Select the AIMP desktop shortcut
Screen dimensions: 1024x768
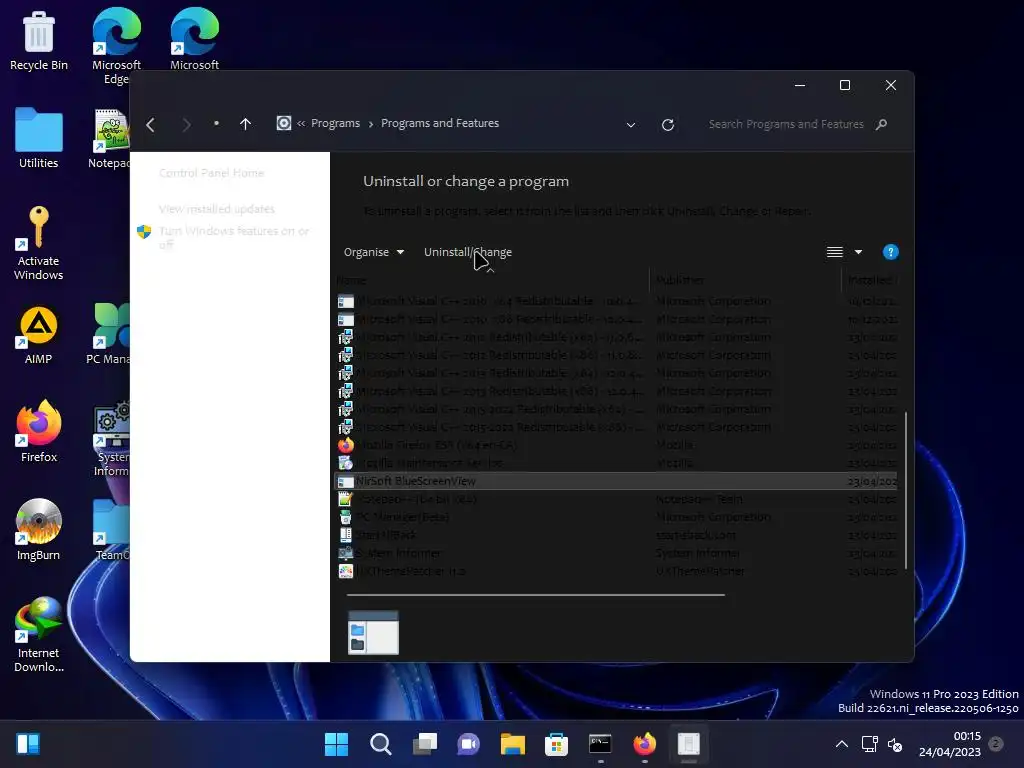click(x=39, y=335)
